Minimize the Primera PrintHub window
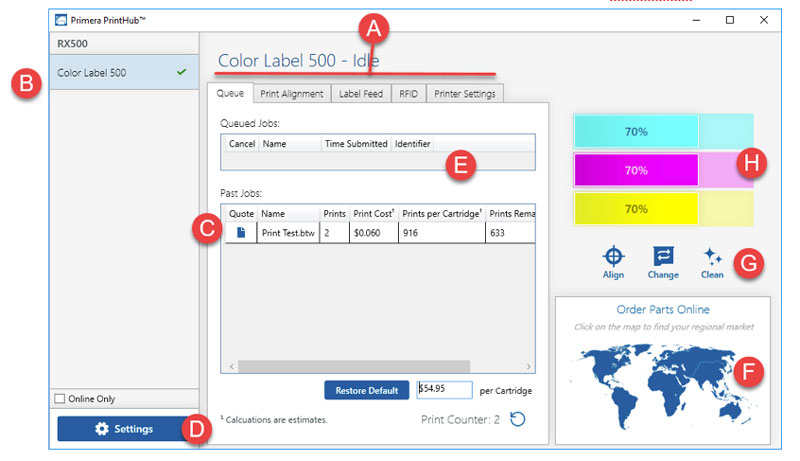The height and width of the screenshot is (461, 800). pyautogui.click(x=696, y=20)
